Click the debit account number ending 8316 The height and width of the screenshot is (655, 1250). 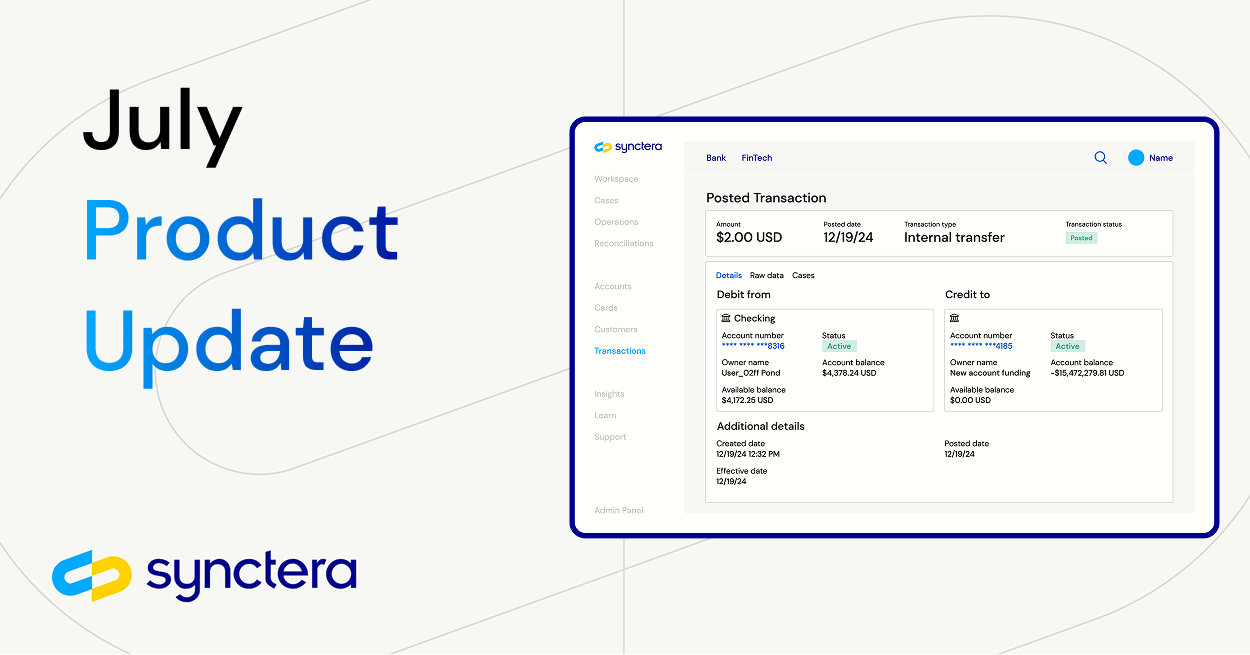pyautogui.click(x=753, y=346)
